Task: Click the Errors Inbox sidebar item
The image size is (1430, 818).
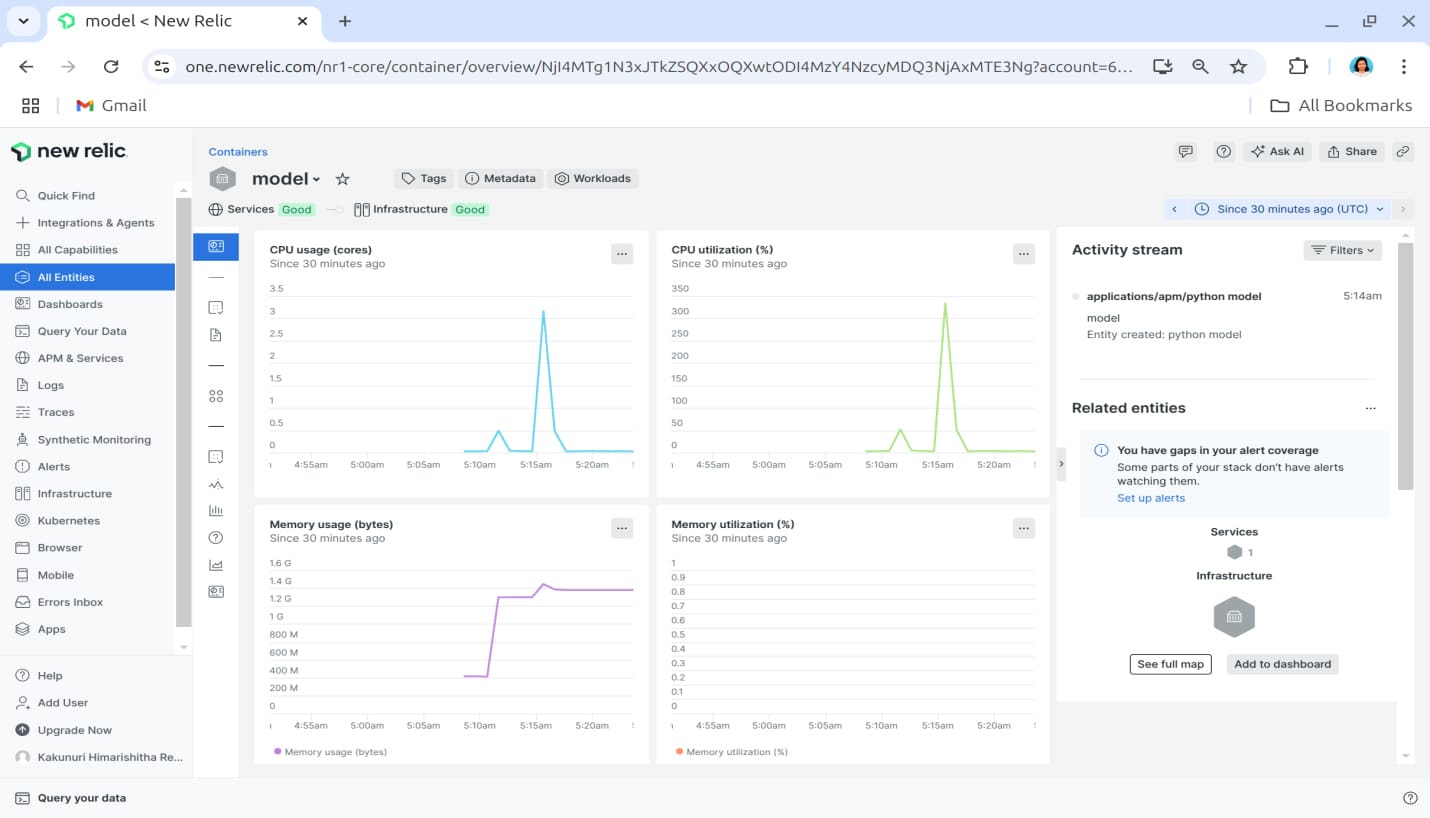Action: [x=70, y=602]
